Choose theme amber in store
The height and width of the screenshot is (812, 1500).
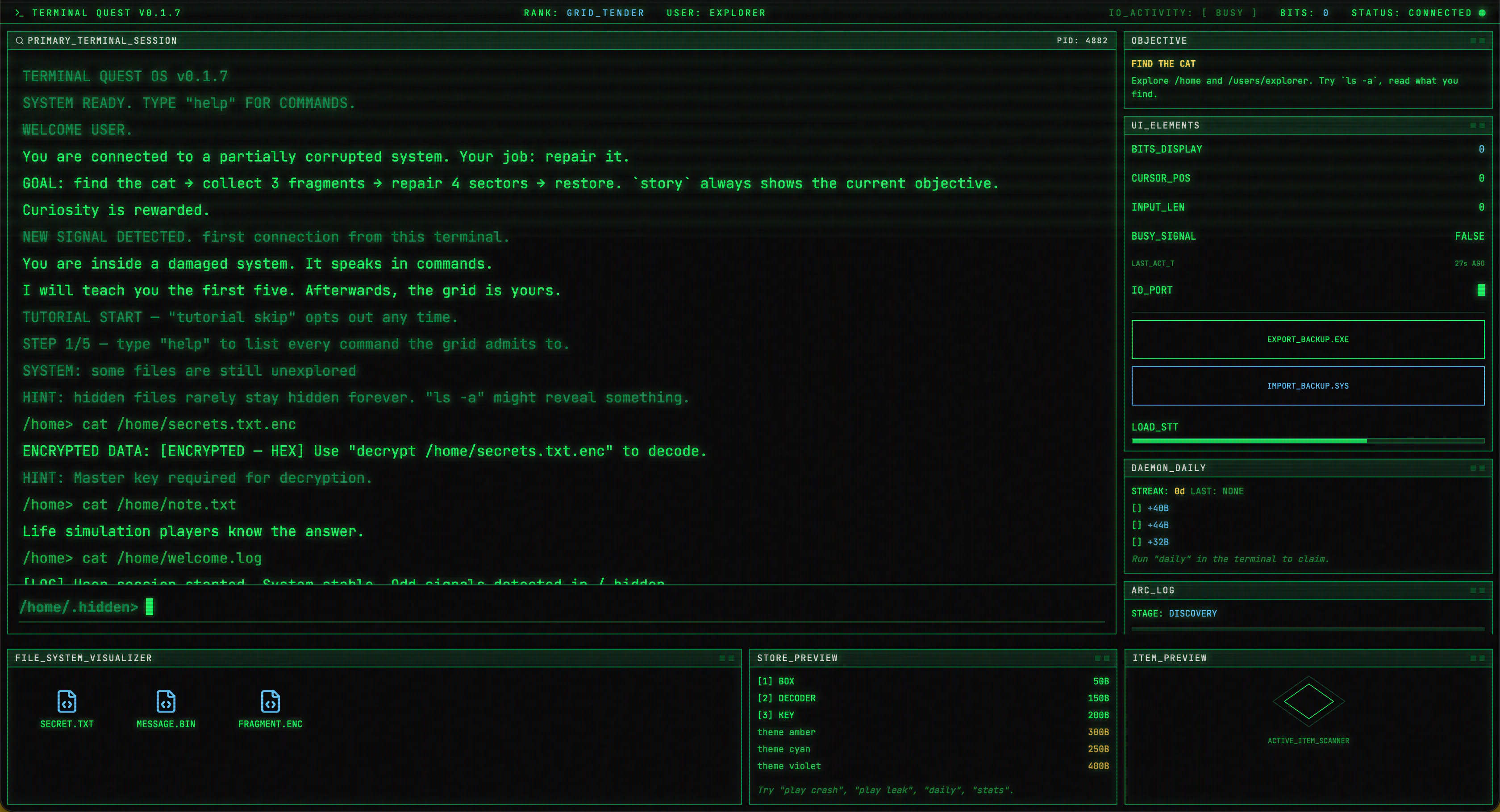[x=933, y=732]
